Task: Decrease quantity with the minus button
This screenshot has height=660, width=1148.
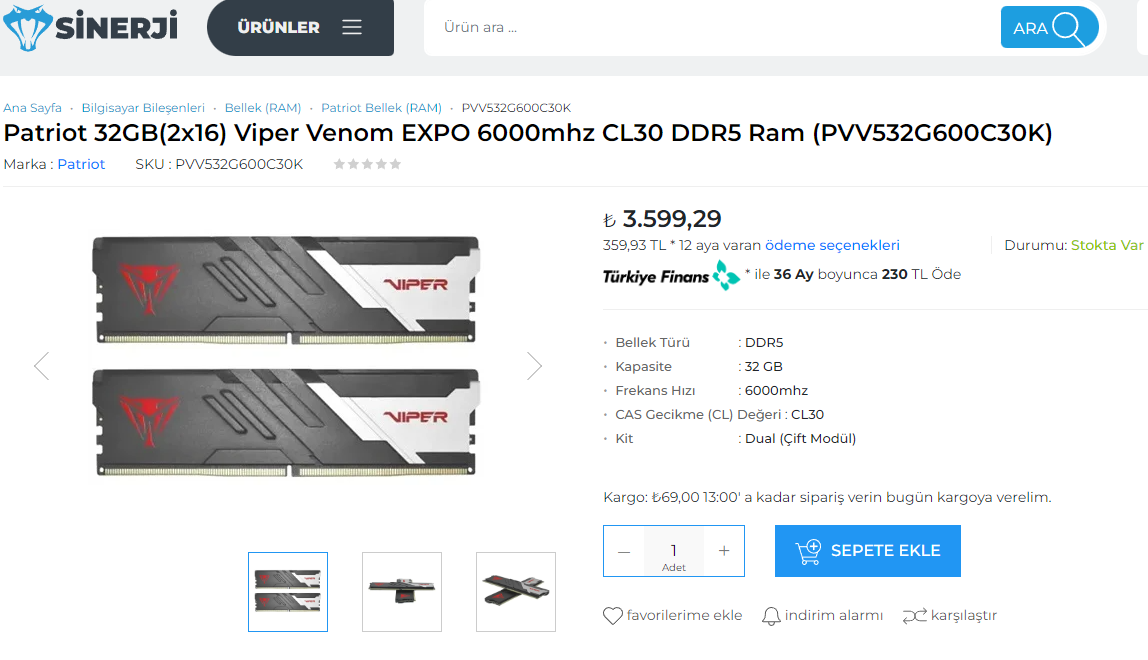Action: click(624, 551)
